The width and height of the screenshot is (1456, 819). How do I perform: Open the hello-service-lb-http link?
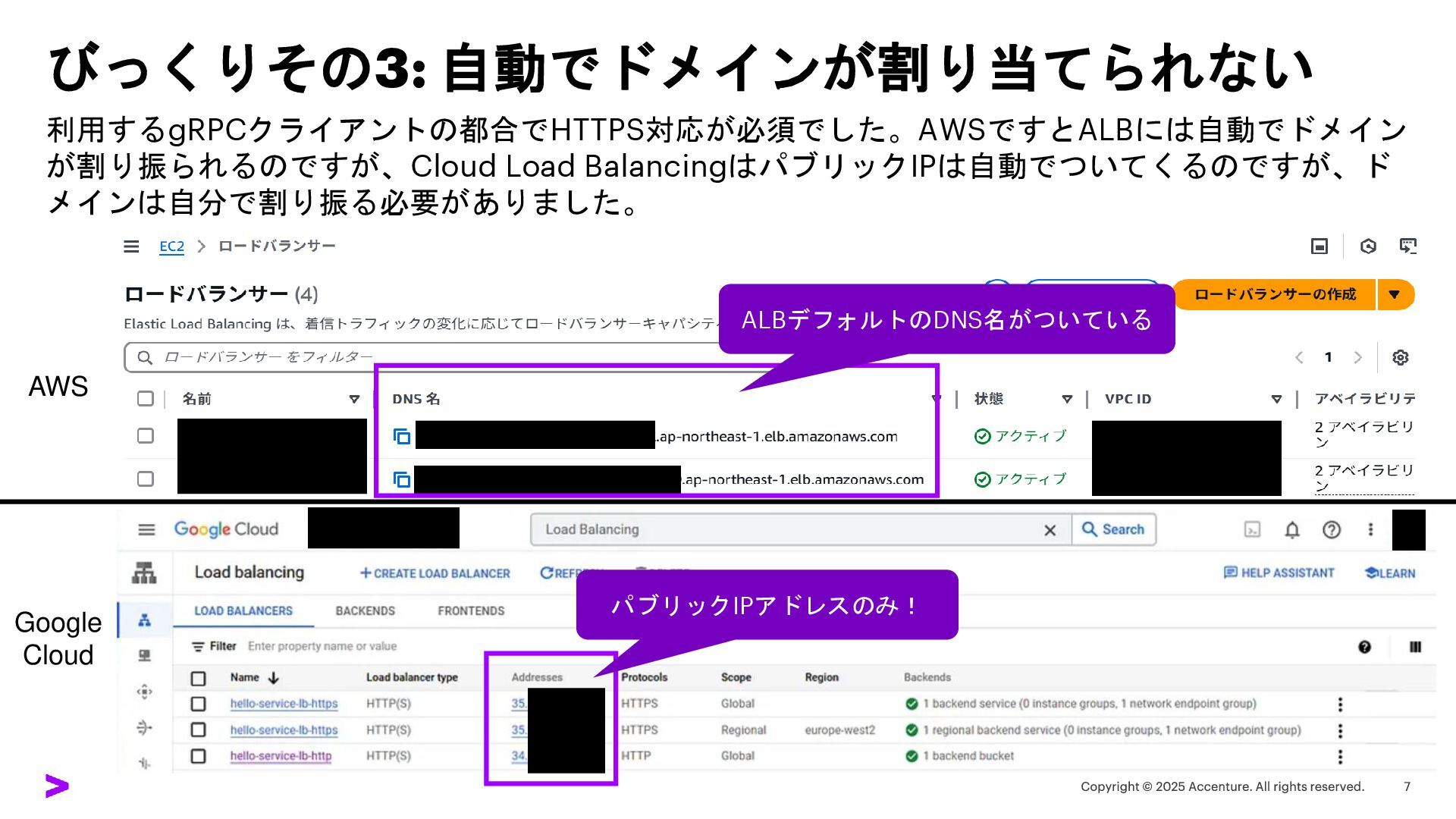(281, 756)
